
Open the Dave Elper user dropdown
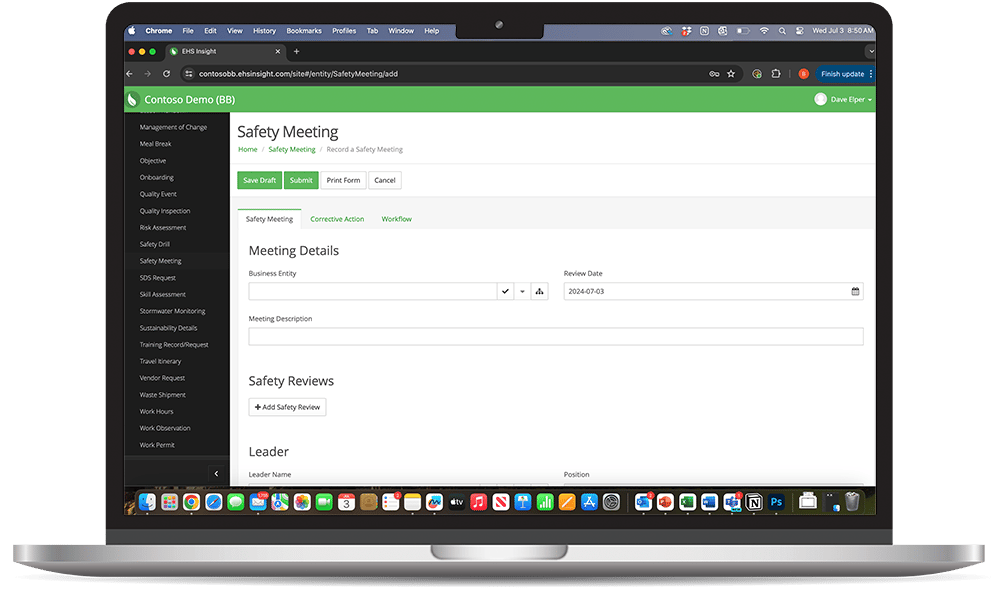pos(849,99)
